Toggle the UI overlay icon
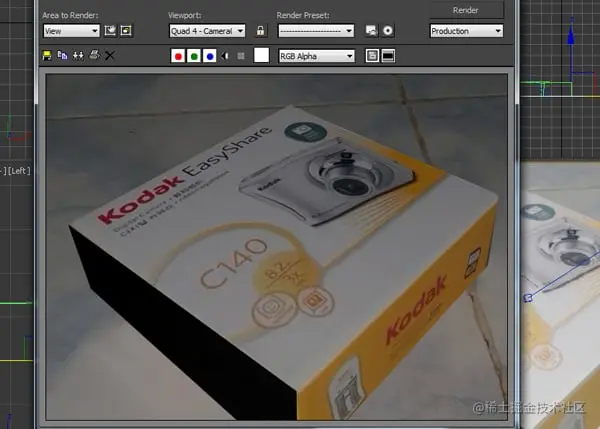Image resolution: width=600 pixels, height=429 pixels. tap(372, 56)
